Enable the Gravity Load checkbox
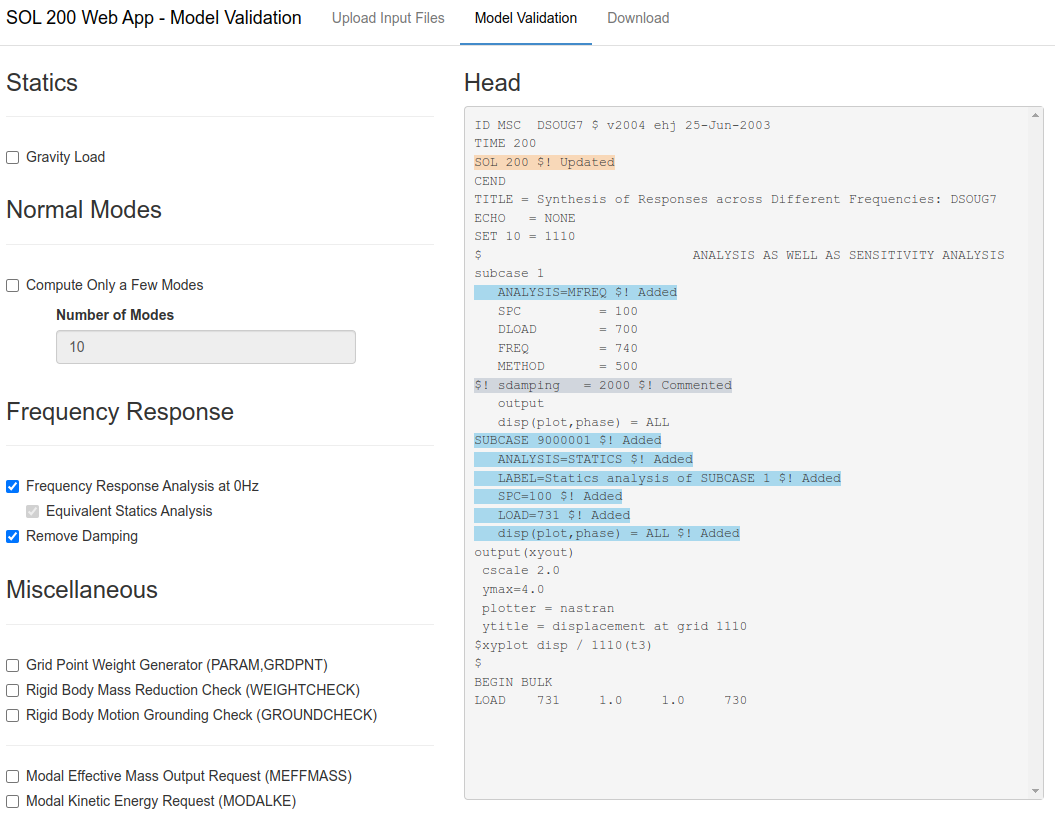 12,157
